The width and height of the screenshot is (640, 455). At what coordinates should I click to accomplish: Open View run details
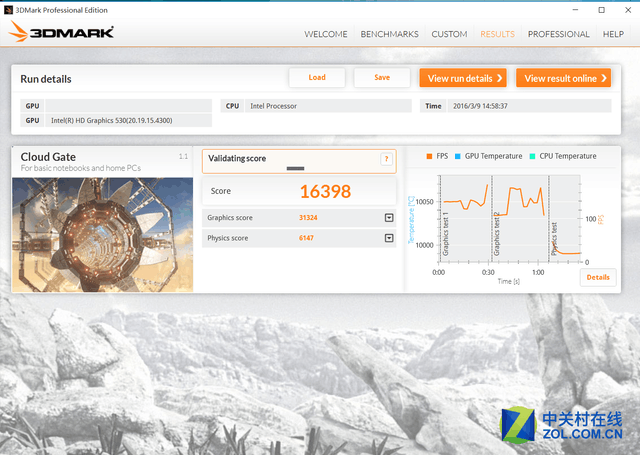(x=463, y=78)
